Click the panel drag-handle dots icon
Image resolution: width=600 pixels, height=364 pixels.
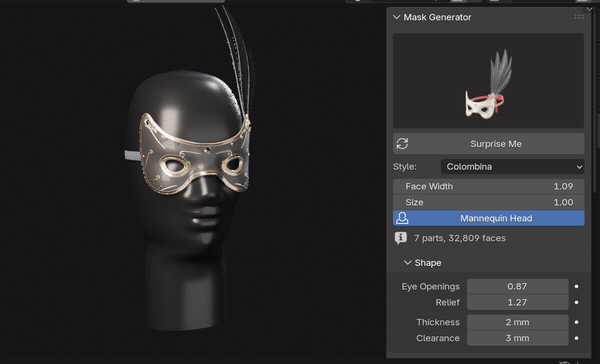pyautogui.click(x=579, y=17)
